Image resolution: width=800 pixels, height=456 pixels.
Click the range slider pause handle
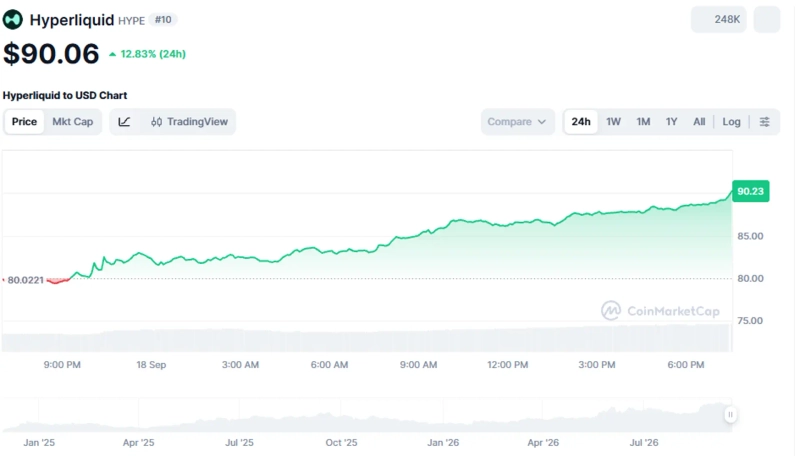[730, 415]
